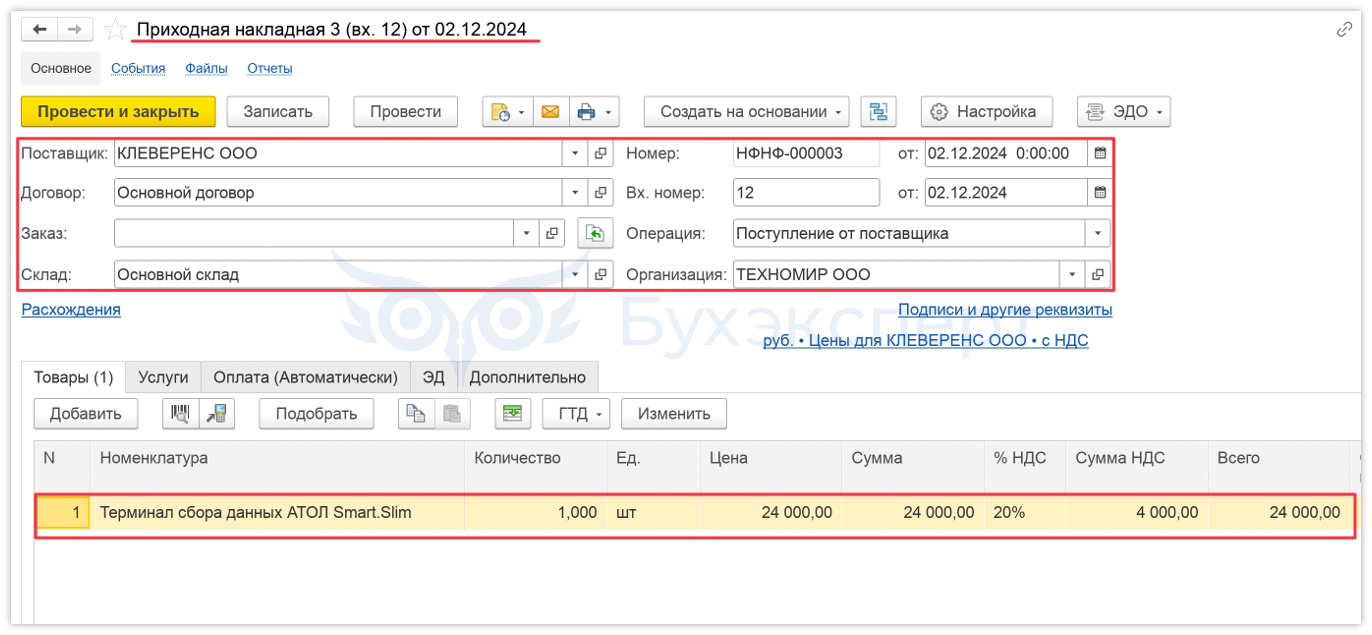Search item by barcode icon
Image resolution: width=1372 pixels, height=635 pixels.
coord(180,414)
